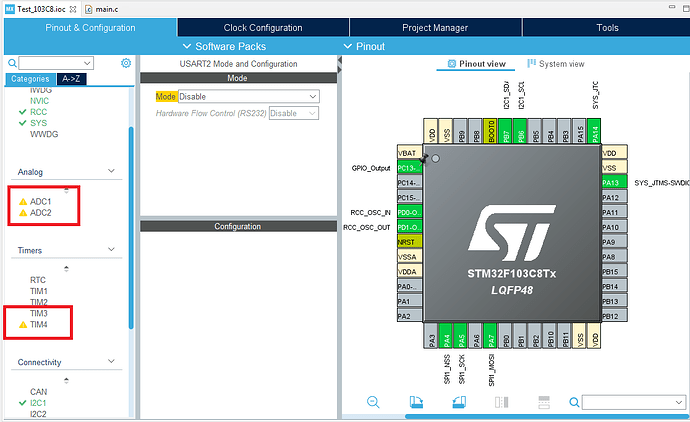Click the zoom out magnifier icon

tap(373, 401)
